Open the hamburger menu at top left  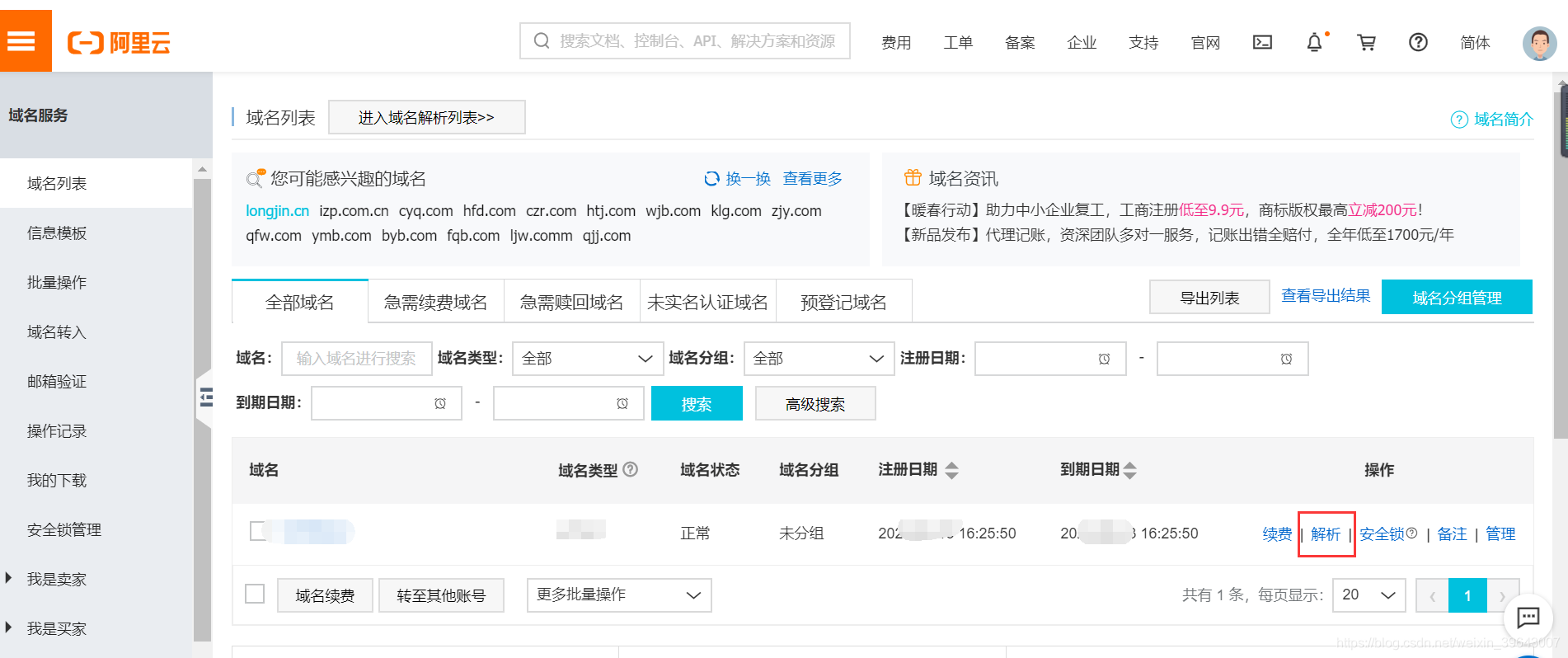click(22, 41)
